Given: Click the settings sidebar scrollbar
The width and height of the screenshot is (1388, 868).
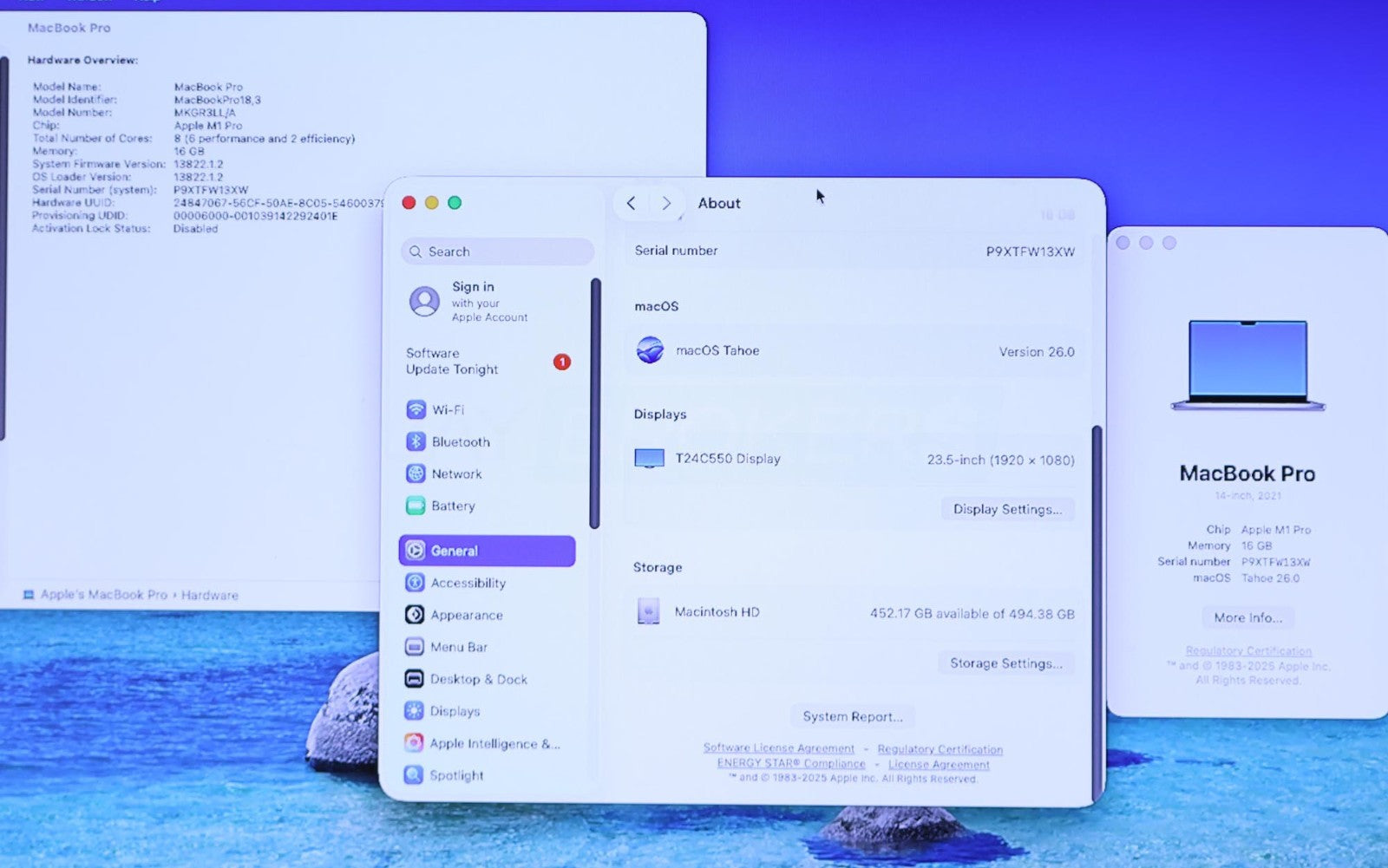Looking at the screenshot, I should [x=595, y=403].
